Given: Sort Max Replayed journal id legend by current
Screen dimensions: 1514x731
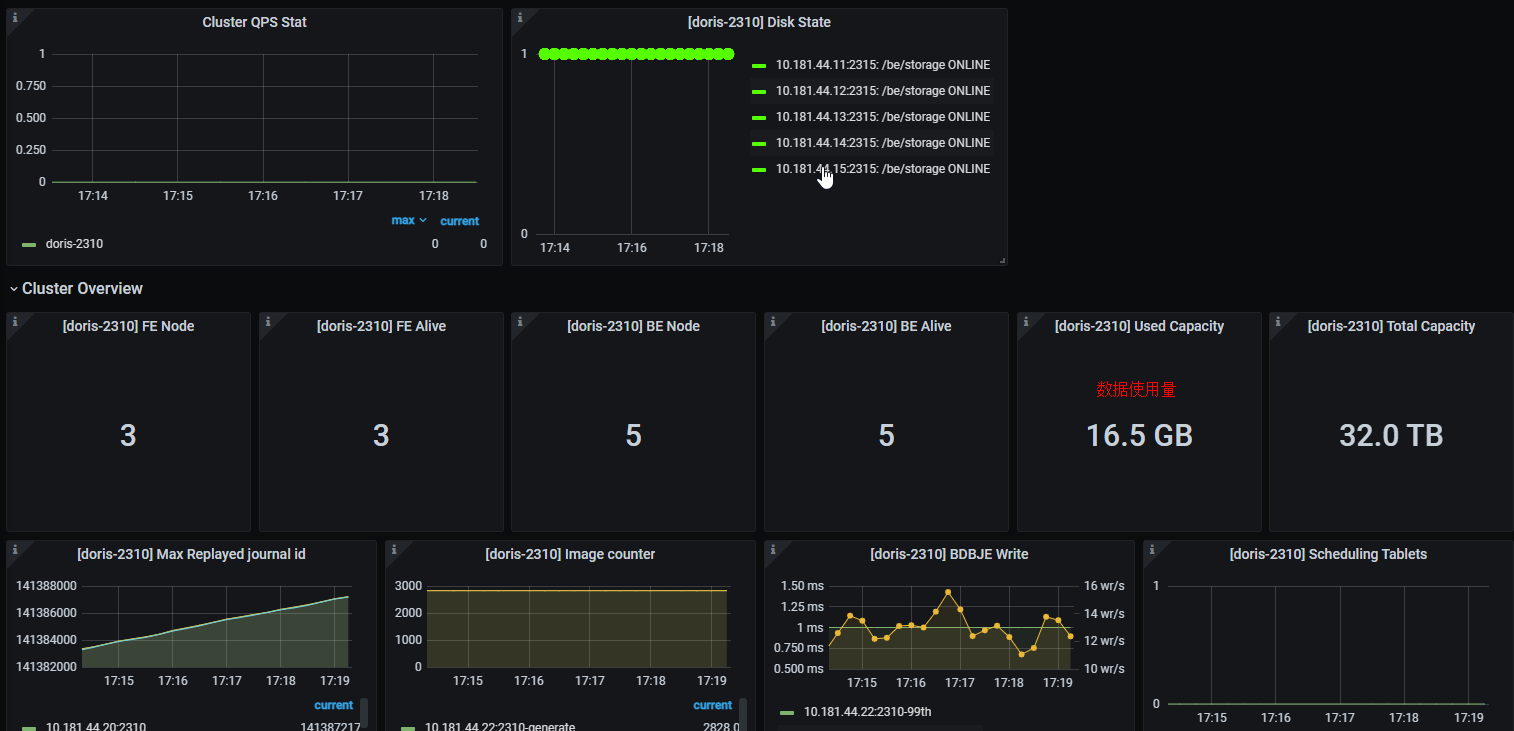Looking at the screenshot, I should [334, 705].
